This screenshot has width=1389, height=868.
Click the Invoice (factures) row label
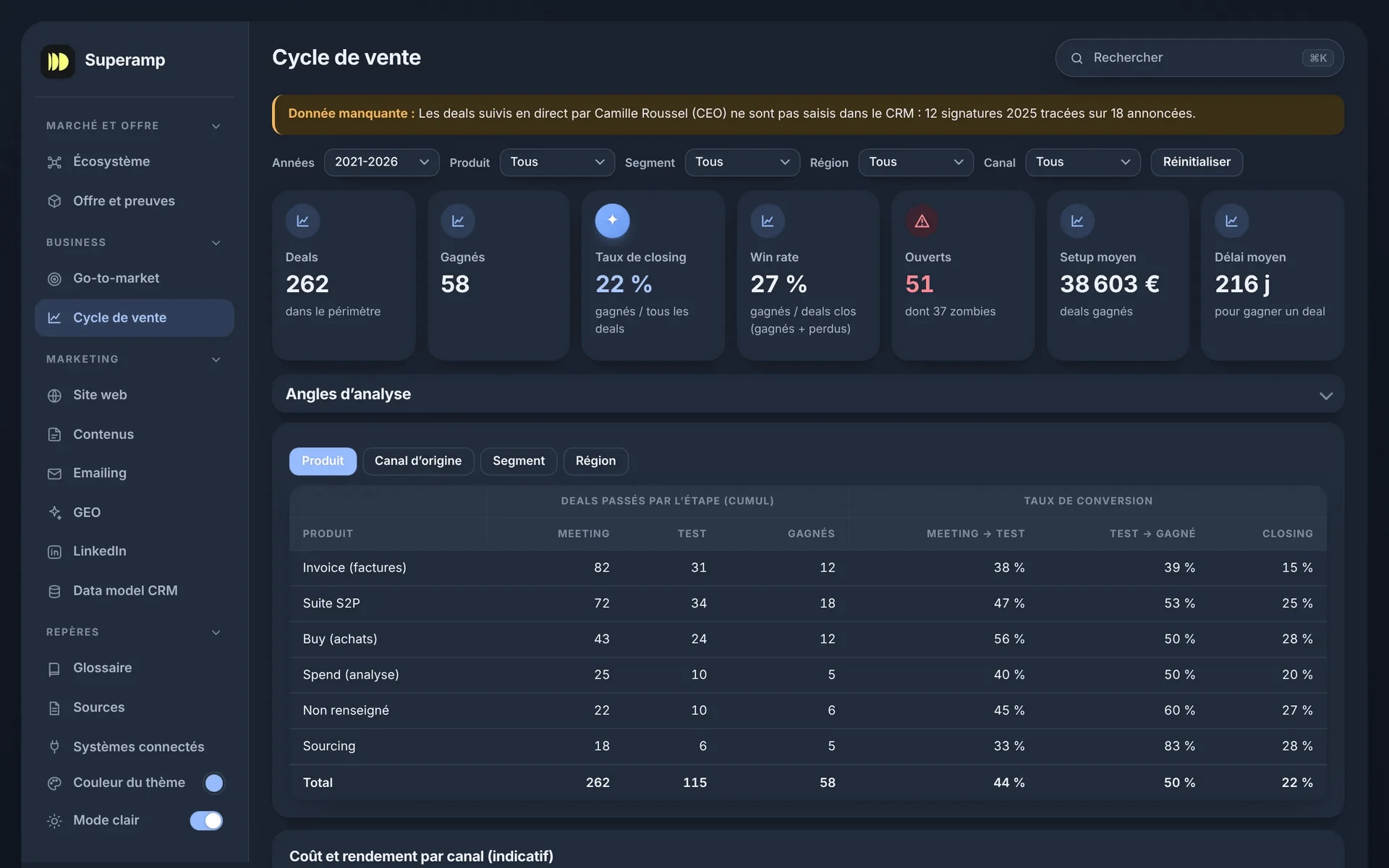354,568
